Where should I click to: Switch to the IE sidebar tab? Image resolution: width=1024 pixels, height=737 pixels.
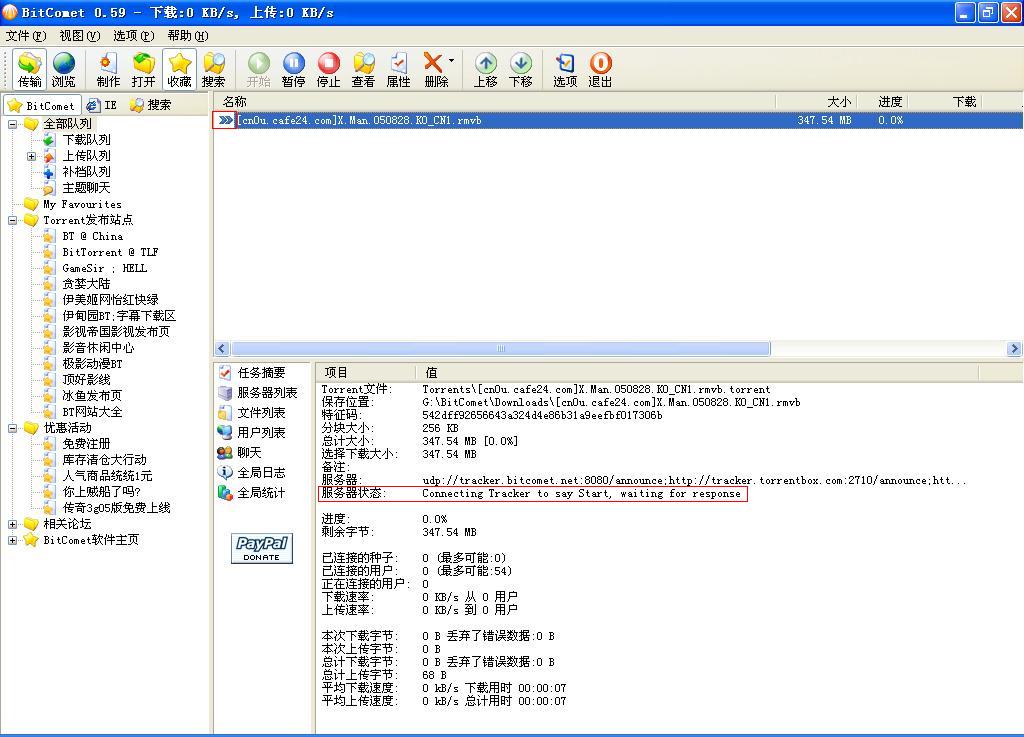tap(103, 105)
